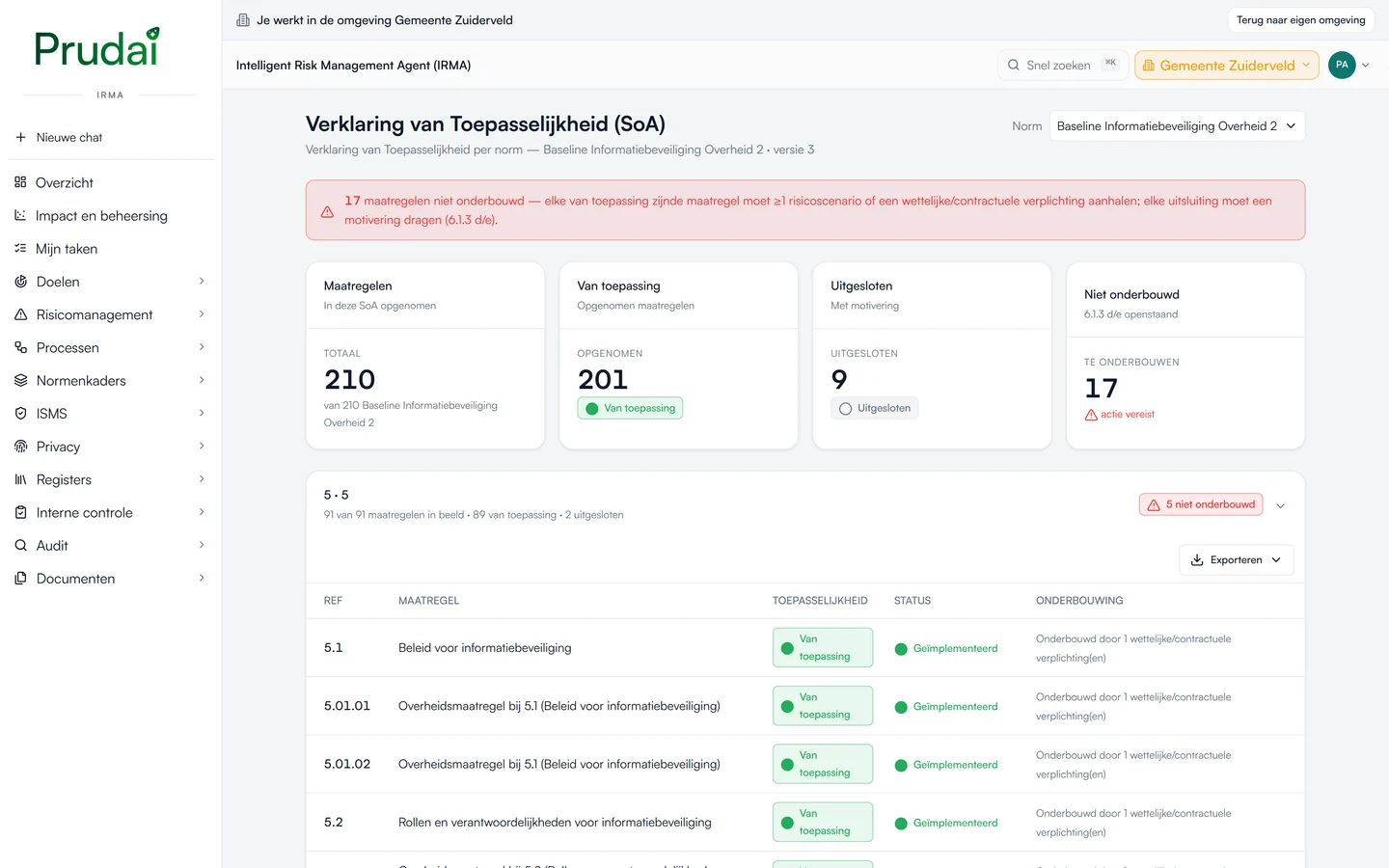Open account menu chevron next to avatar
1389x868 pixels.
1366,65
